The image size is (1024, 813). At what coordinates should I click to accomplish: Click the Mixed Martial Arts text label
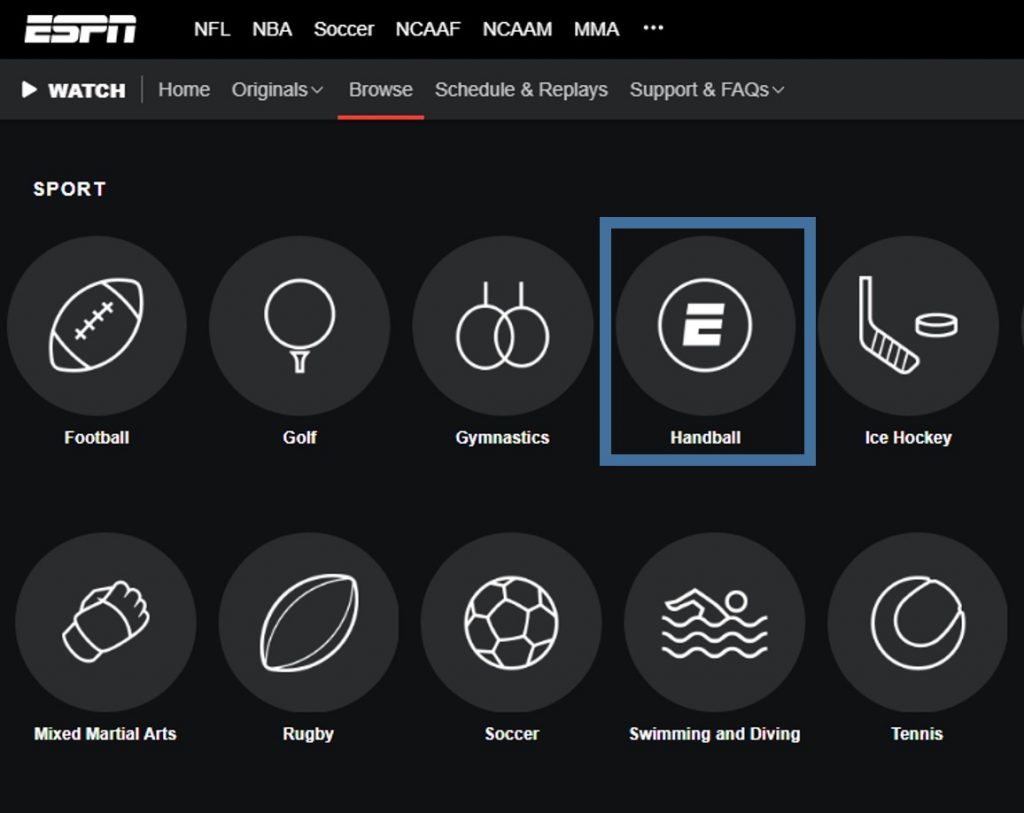105,734
